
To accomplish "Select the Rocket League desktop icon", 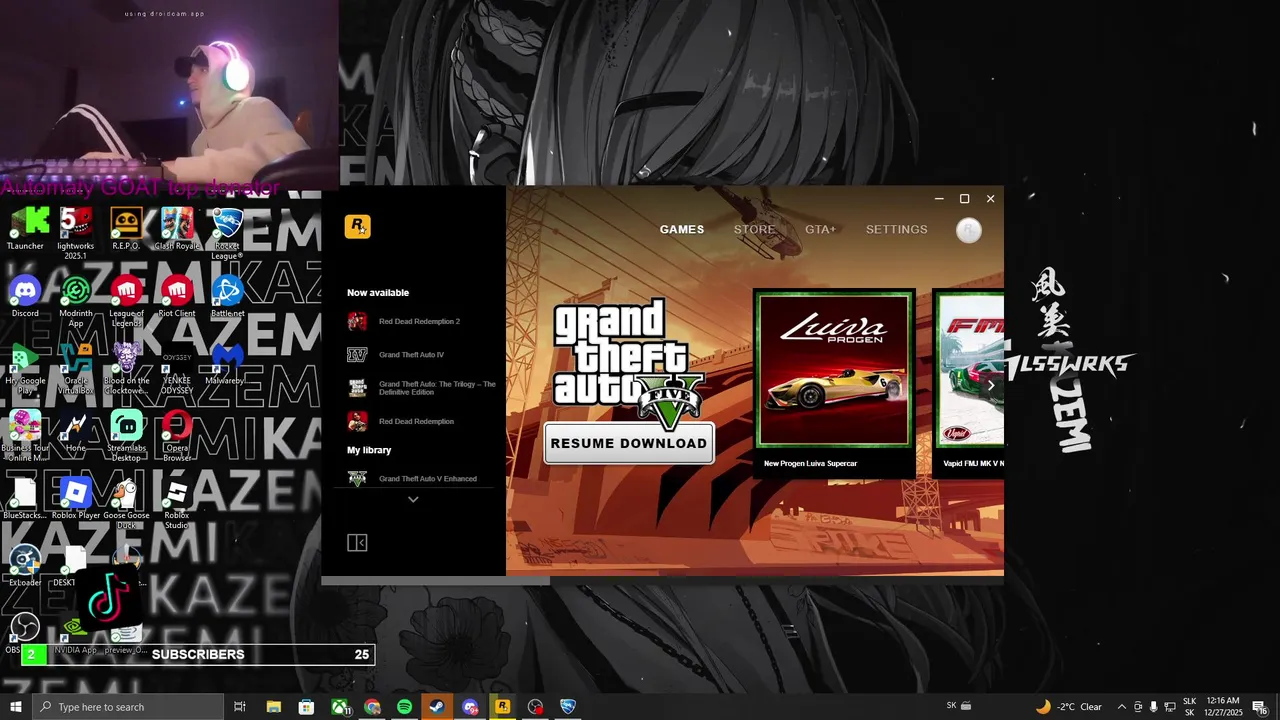I will (x=227, y=232).
